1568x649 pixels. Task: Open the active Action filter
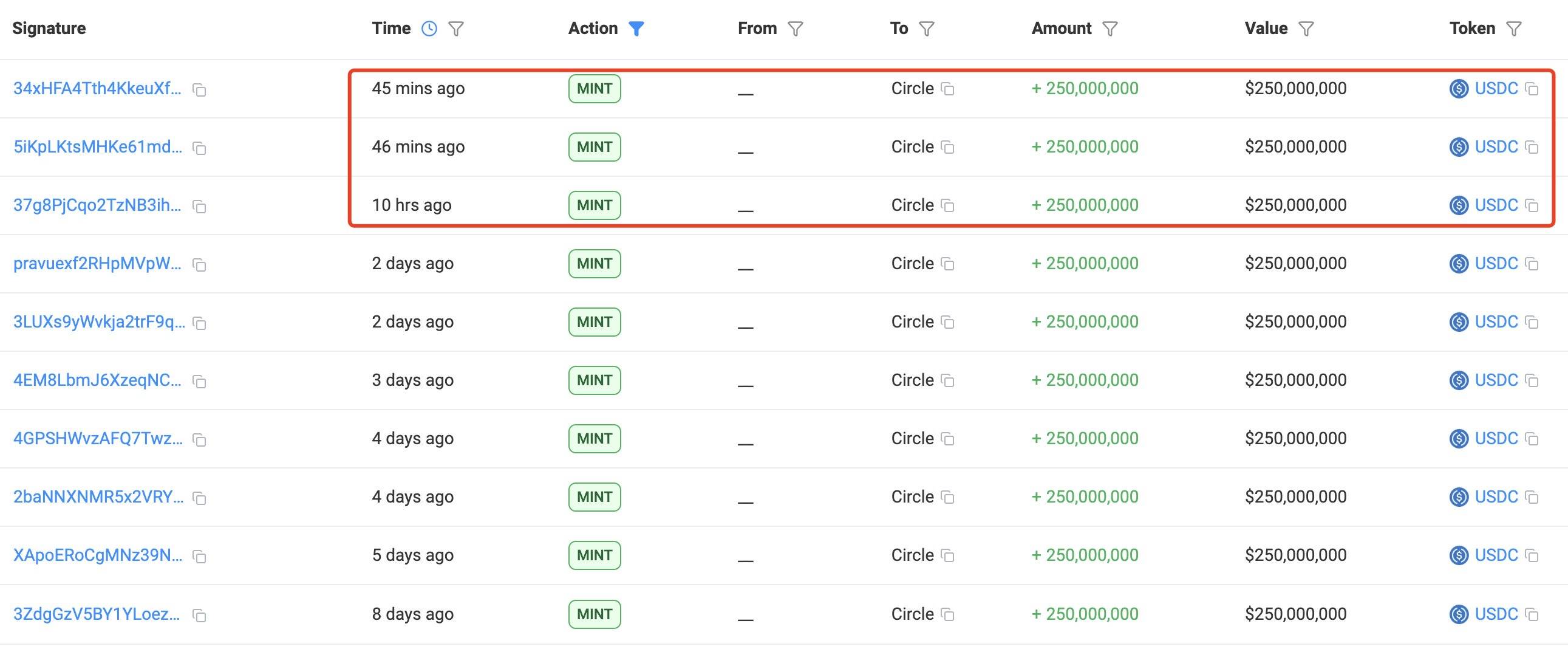tap(636, 29)
